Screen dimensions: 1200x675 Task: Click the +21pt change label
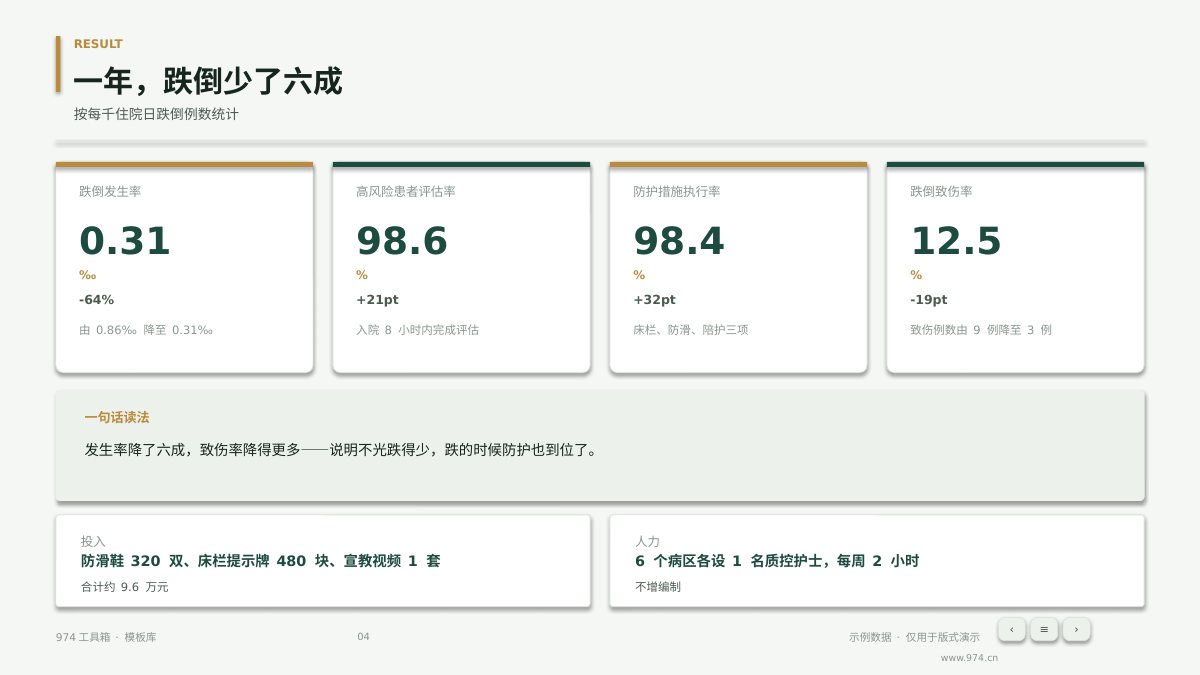click(x=377, y=300)
